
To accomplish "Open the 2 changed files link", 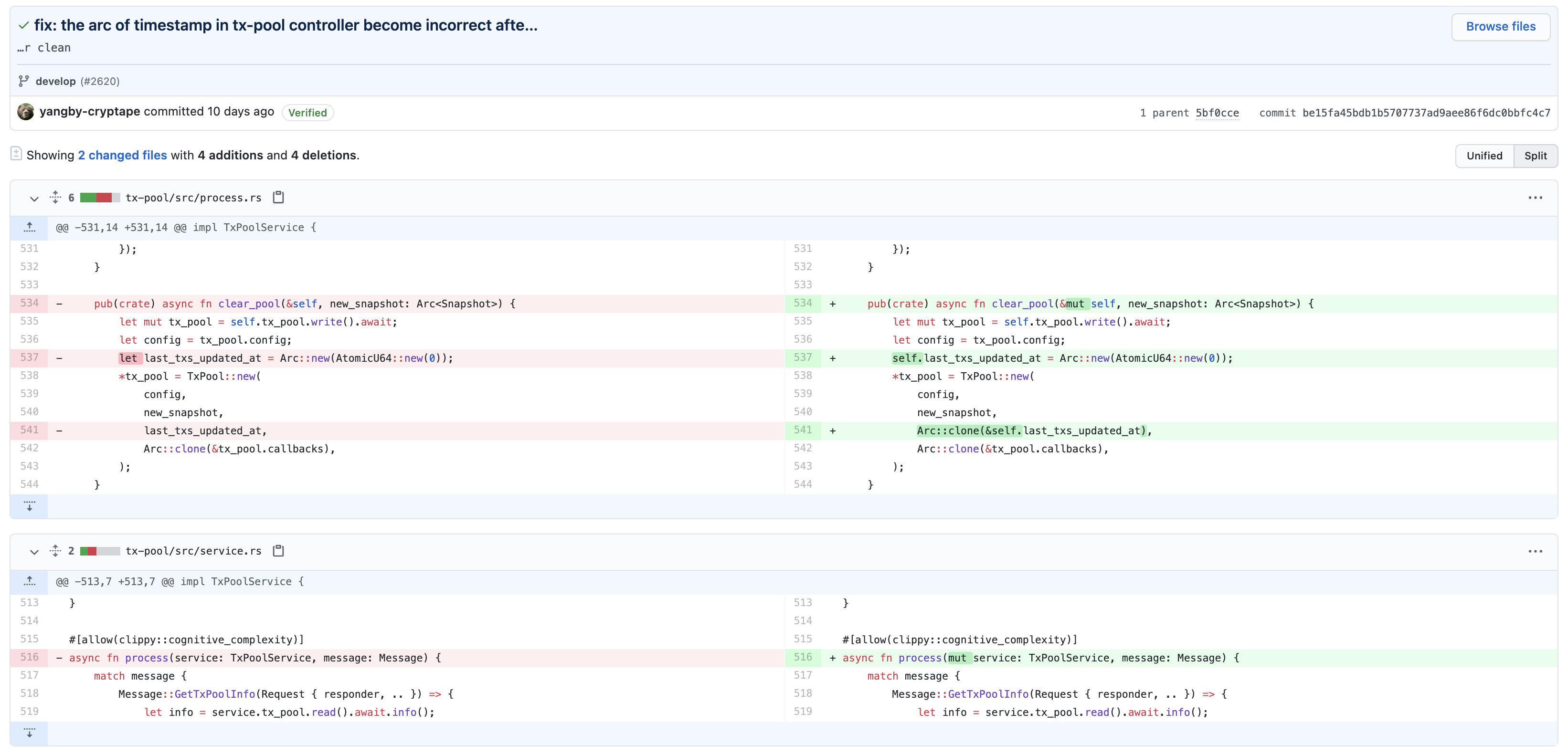I will click(122, 156).
